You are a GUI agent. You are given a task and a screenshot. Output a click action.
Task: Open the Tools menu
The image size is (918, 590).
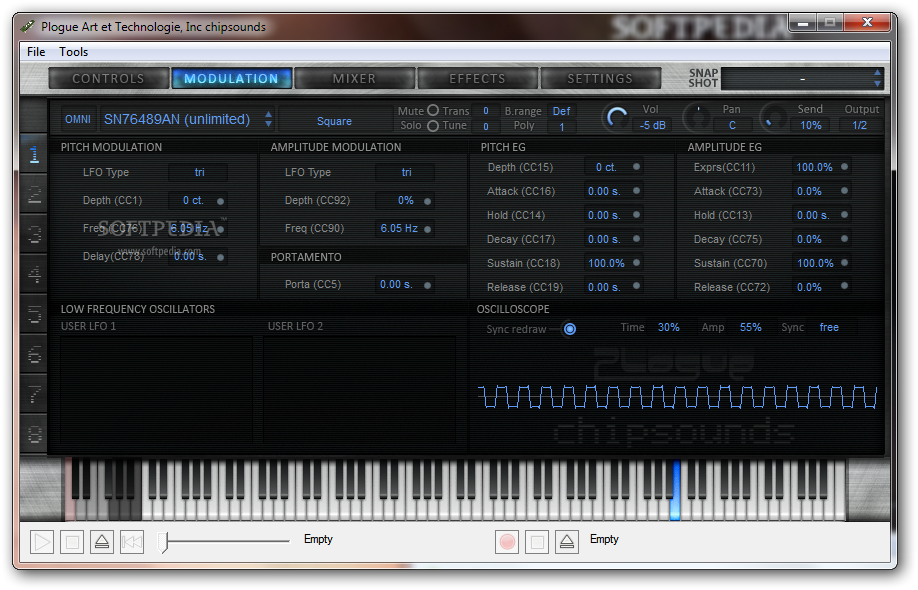(x=73, y=52)
